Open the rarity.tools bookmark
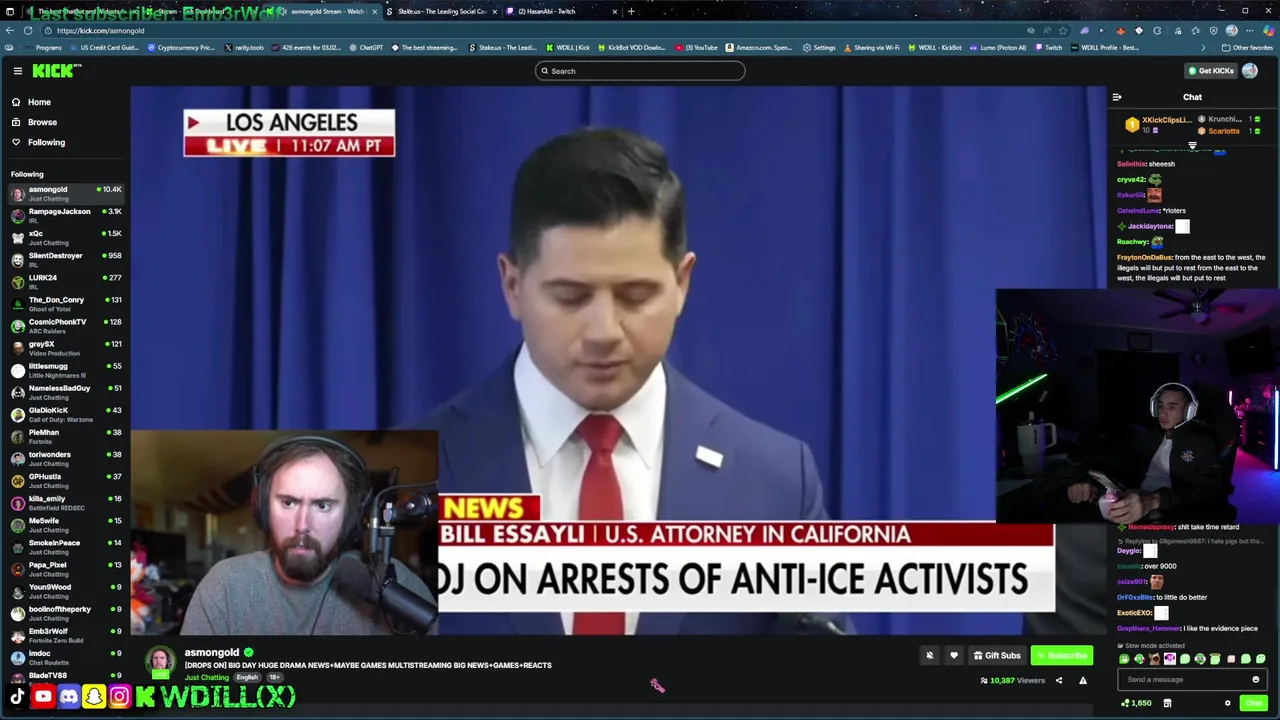The image size is (1280, 720). point(243,47)
